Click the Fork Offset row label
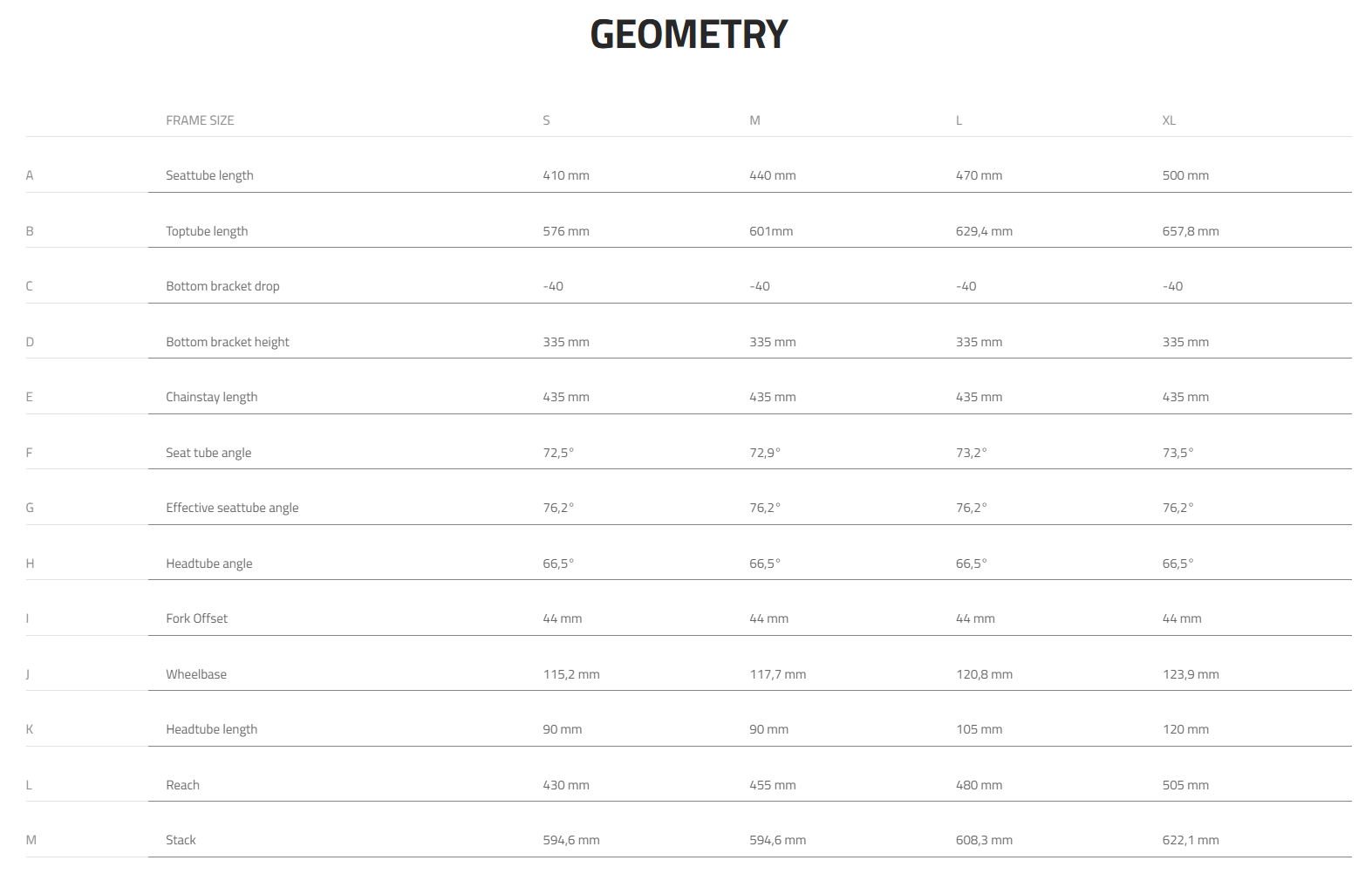The image size is (1372, 874). pyautogui.click(x=196, y=618)
